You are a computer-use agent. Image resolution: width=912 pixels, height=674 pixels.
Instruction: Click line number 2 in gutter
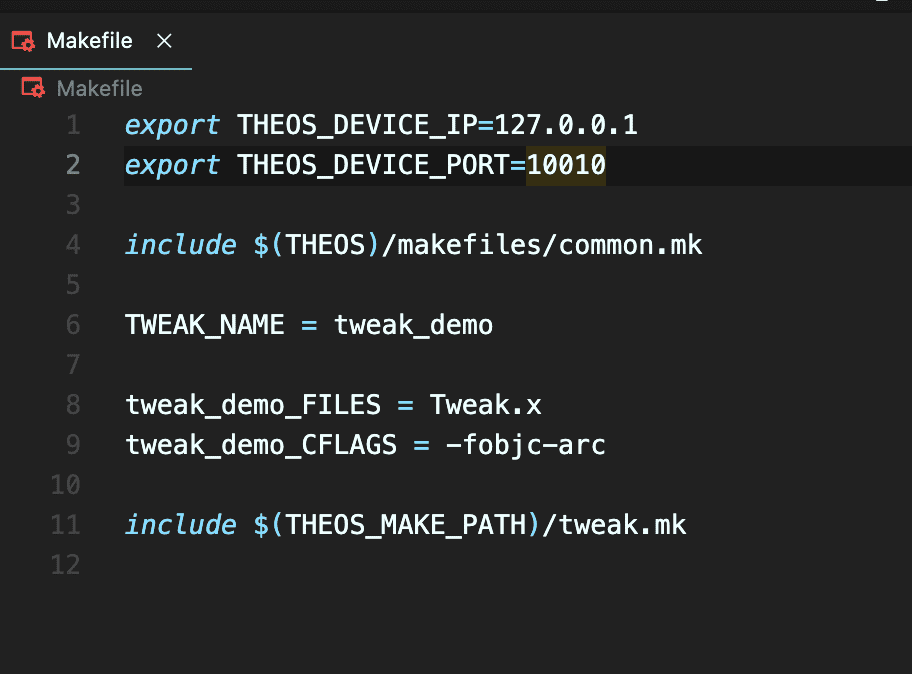[73, 165]
